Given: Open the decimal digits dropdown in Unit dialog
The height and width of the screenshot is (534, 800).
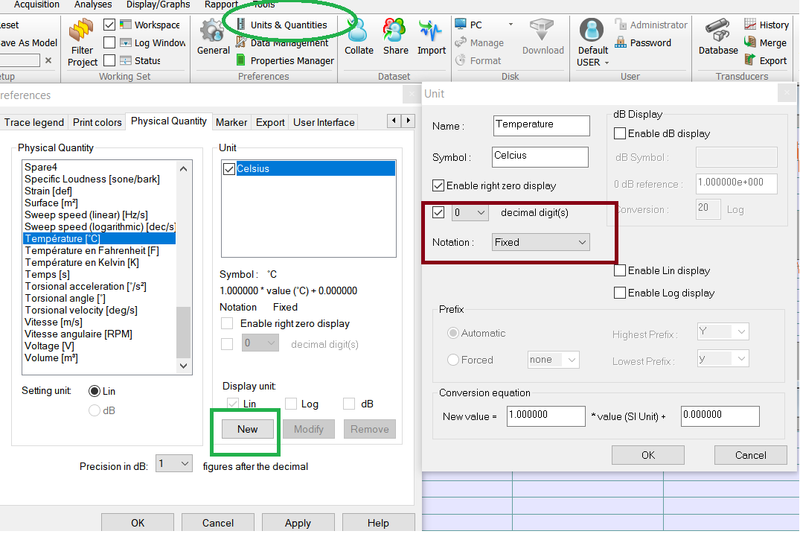Looking at the screenshot, I should pos(470,213).
